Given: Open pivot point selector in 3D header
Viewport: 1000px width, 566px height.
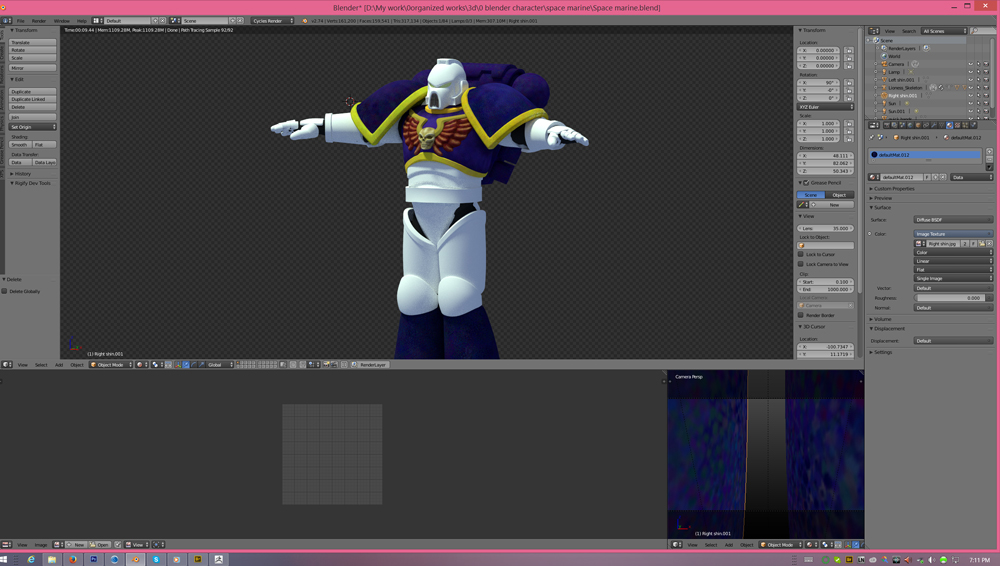Looking at the screenshot, I should (158, 364).
